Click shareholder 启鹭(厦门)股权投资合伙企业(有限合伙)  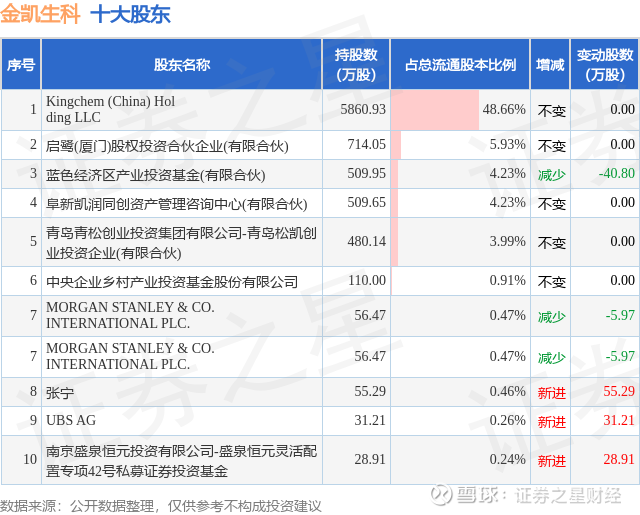(167, 146)
